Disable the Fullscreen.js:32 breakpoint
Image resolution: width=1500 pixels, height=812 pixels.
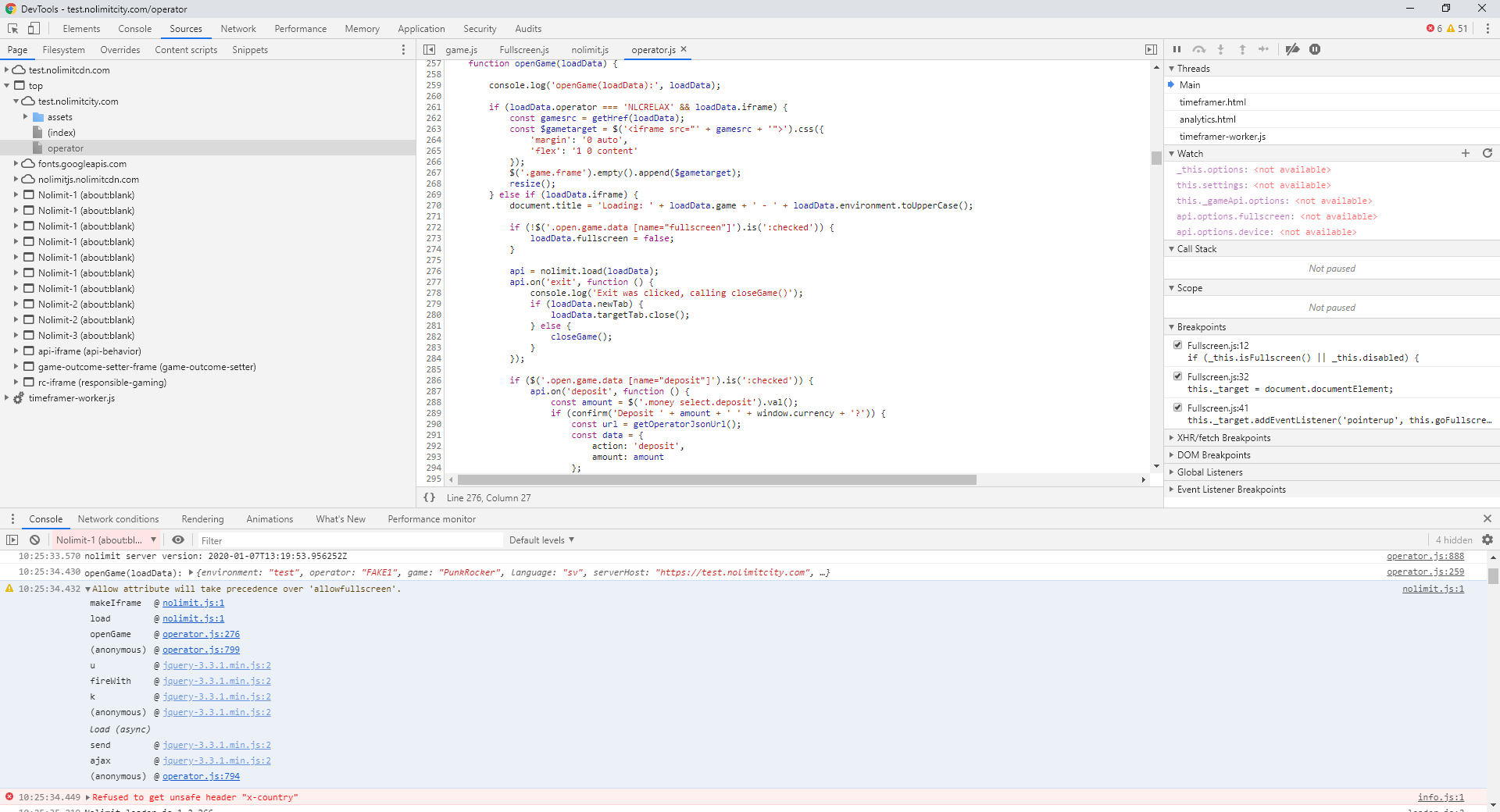click(1177, 376)
